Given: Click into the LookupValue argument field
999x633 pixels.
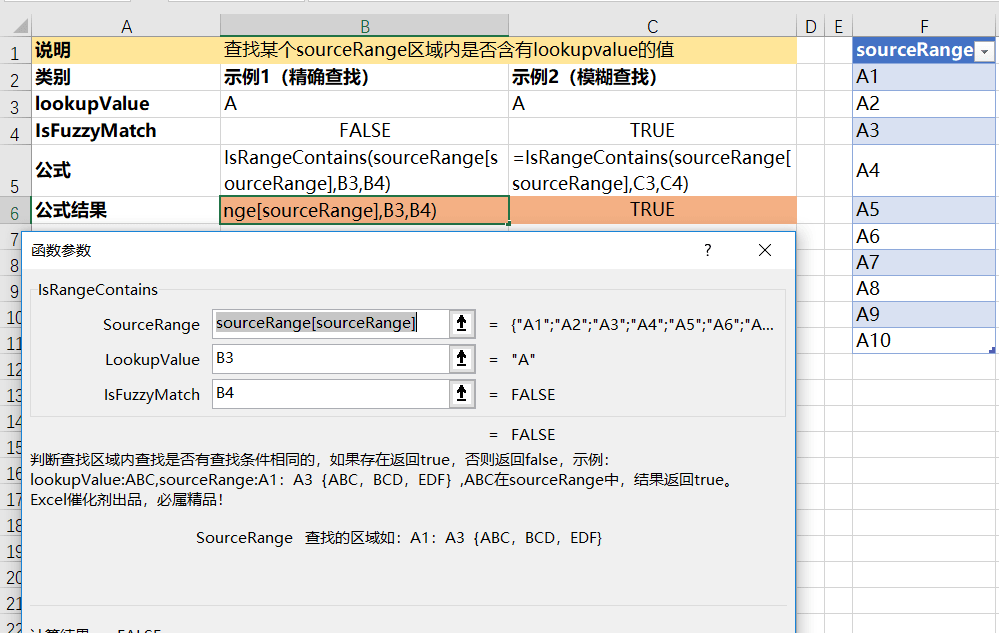Looking at the screenshot, I should click(331, 359).
